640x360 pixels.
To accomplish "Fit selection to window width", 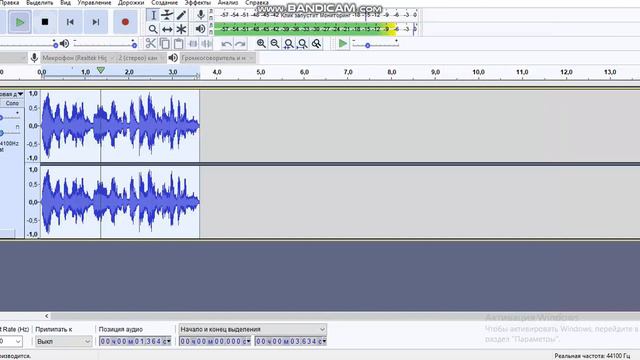I will (289, 43).
